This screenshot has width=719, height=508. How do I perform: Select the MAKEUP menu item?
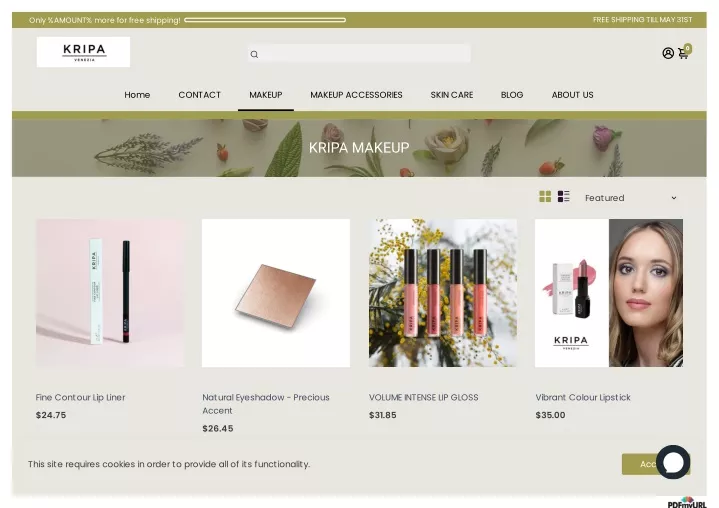click(x=266, y=95)
